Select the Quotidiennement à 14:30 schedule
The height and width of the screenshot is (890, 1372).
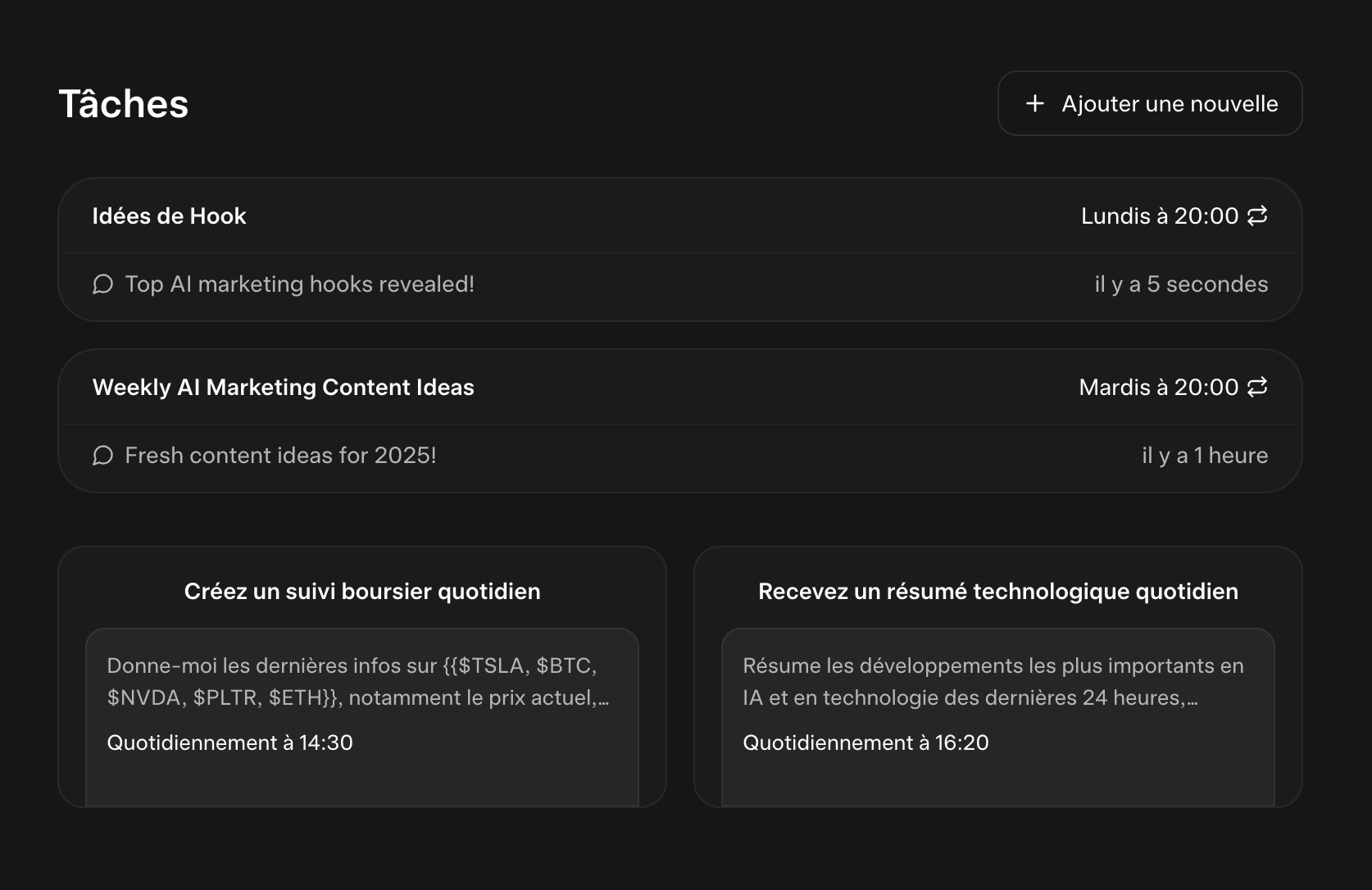click(230, 743)
